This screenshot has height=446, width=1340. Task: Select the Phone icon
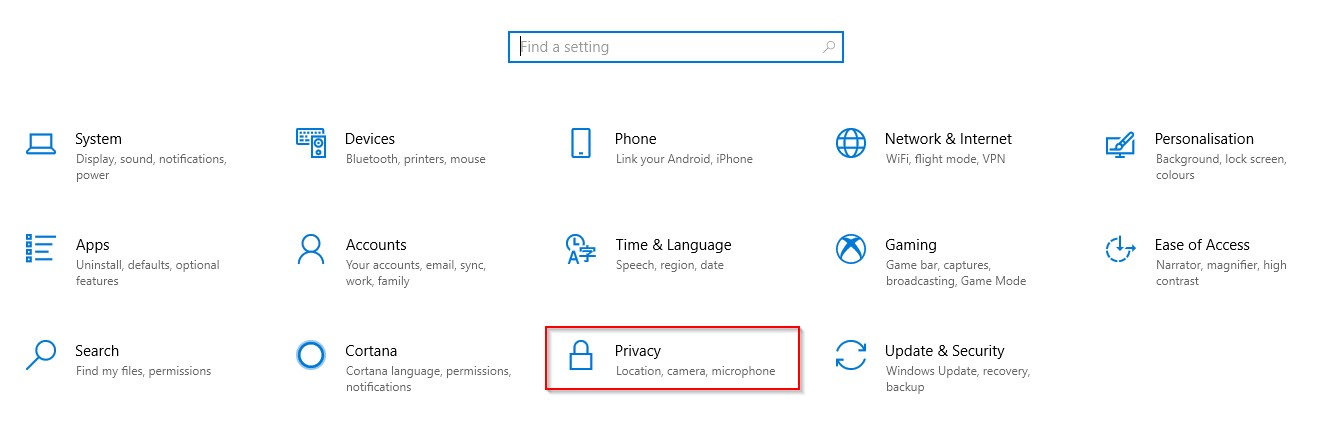[581, 143]
